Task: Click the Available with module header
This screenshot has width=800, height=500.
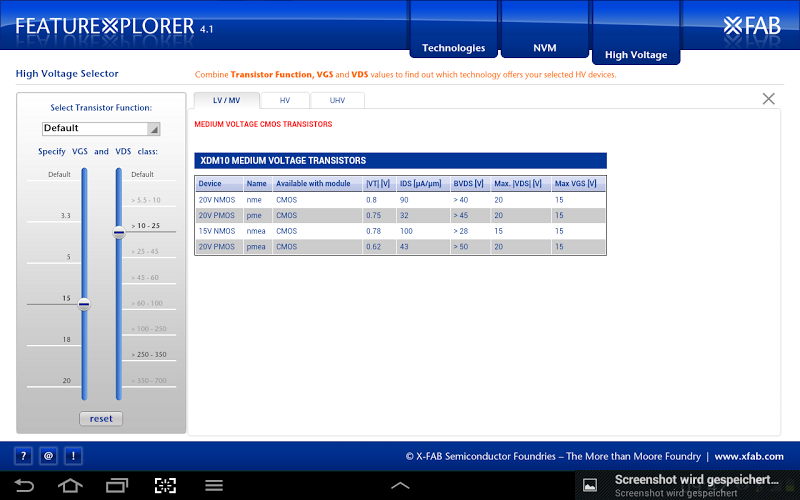Action: click(x=317, y=184)
